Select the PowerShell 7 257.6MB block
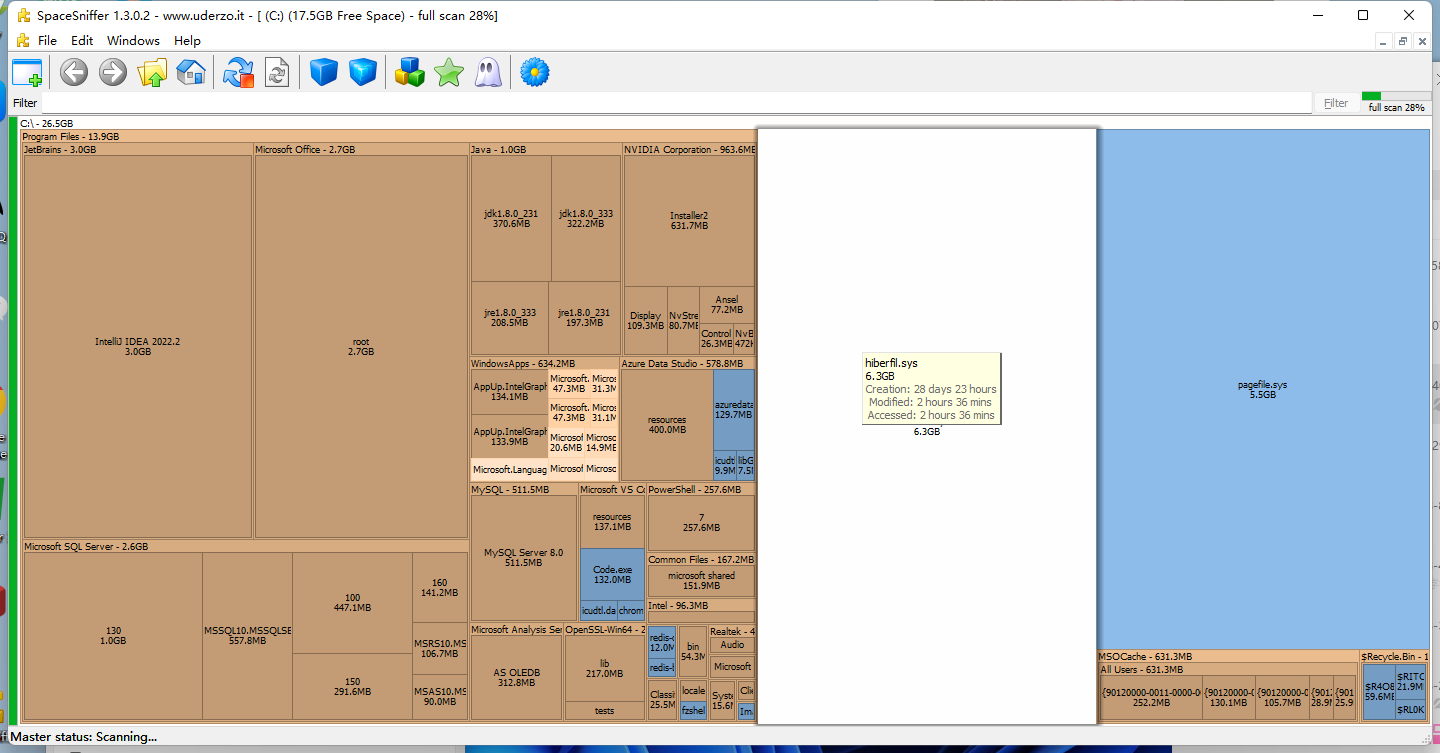The image size is (1440, 753). click(701, 522)
